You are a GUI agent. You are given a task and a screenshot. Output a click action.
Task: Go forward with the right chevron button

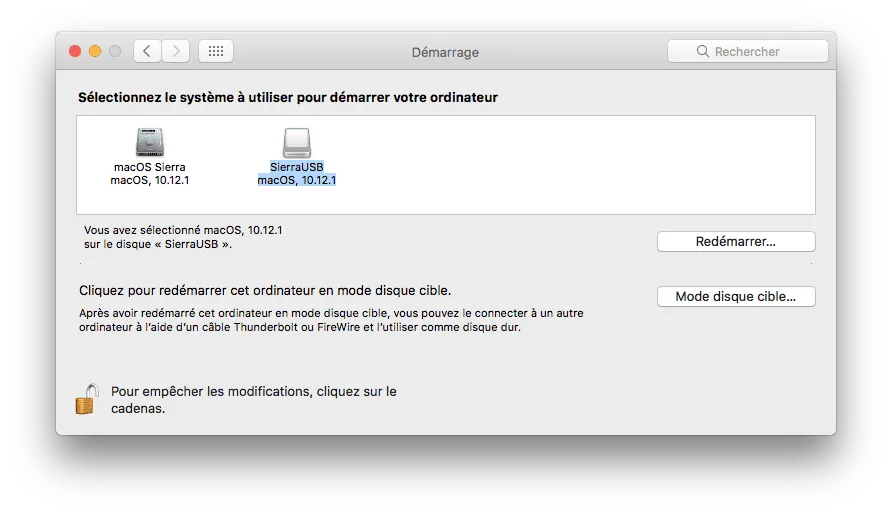(176, 51)
